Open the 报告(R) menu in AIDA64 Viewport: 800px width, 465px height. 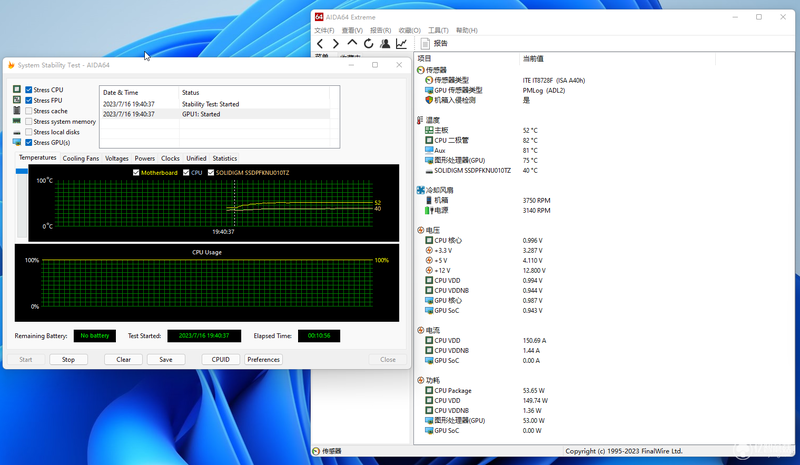point(381,31)
